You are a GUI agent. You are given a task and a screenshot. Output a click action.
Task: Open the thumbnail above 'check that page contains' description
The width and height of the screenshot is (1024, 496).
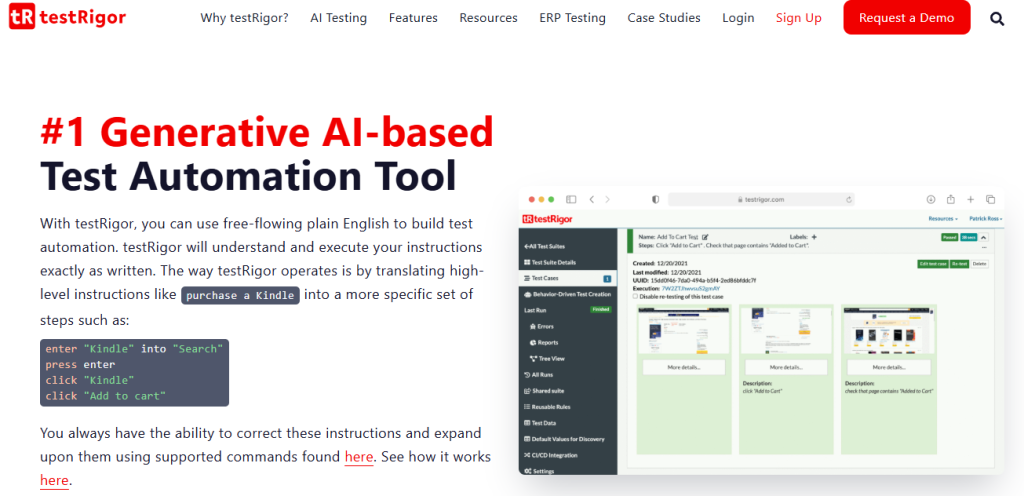[x=889, y=330]
